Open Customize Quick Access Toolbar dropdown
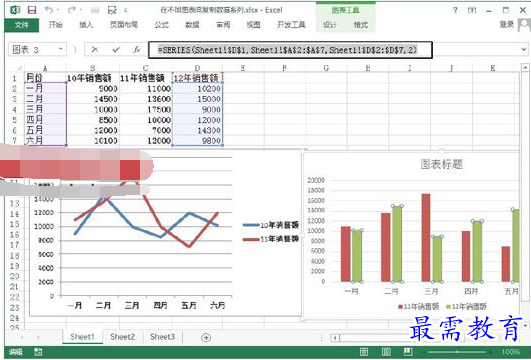531x360 pixels. click(126, 10)
